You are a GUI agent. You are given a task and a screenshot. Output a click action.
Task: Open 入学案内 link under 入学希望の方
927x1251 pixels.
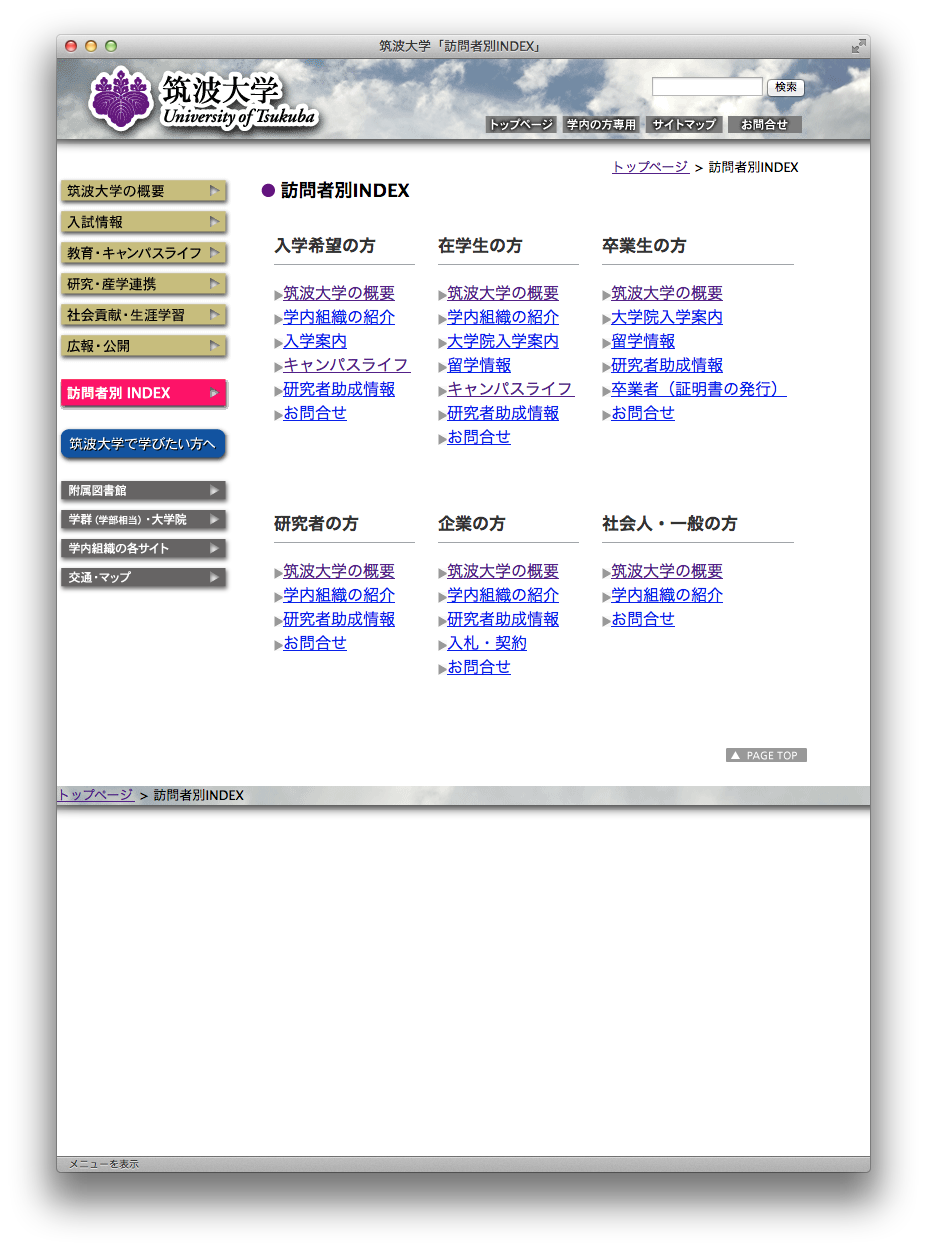pyautogui.click(x=315, y=341)
